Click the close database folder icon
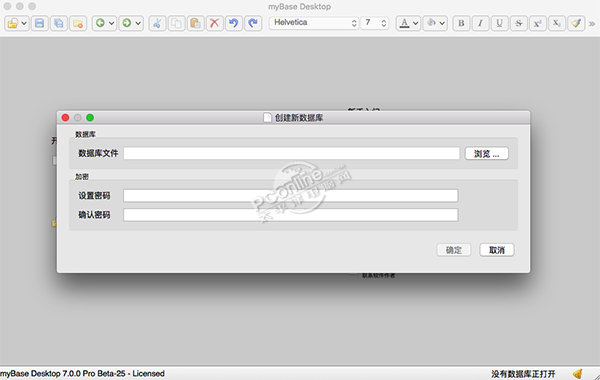600x380 pixels. pos(78,23)
